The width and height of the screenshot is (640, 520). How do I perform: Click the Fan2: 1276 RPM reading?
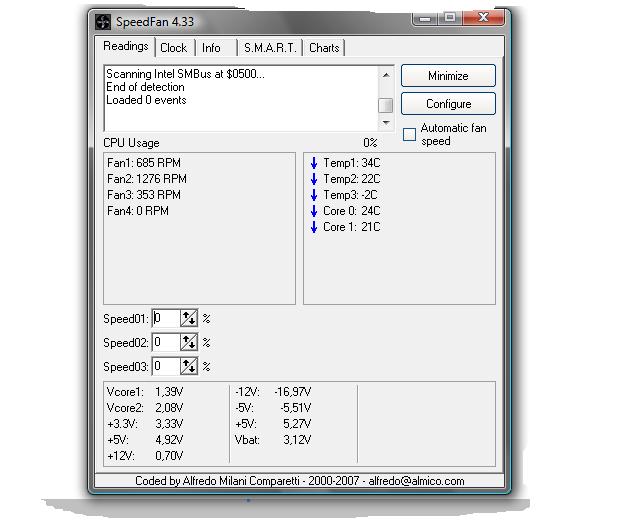click(x=147, y=179)
